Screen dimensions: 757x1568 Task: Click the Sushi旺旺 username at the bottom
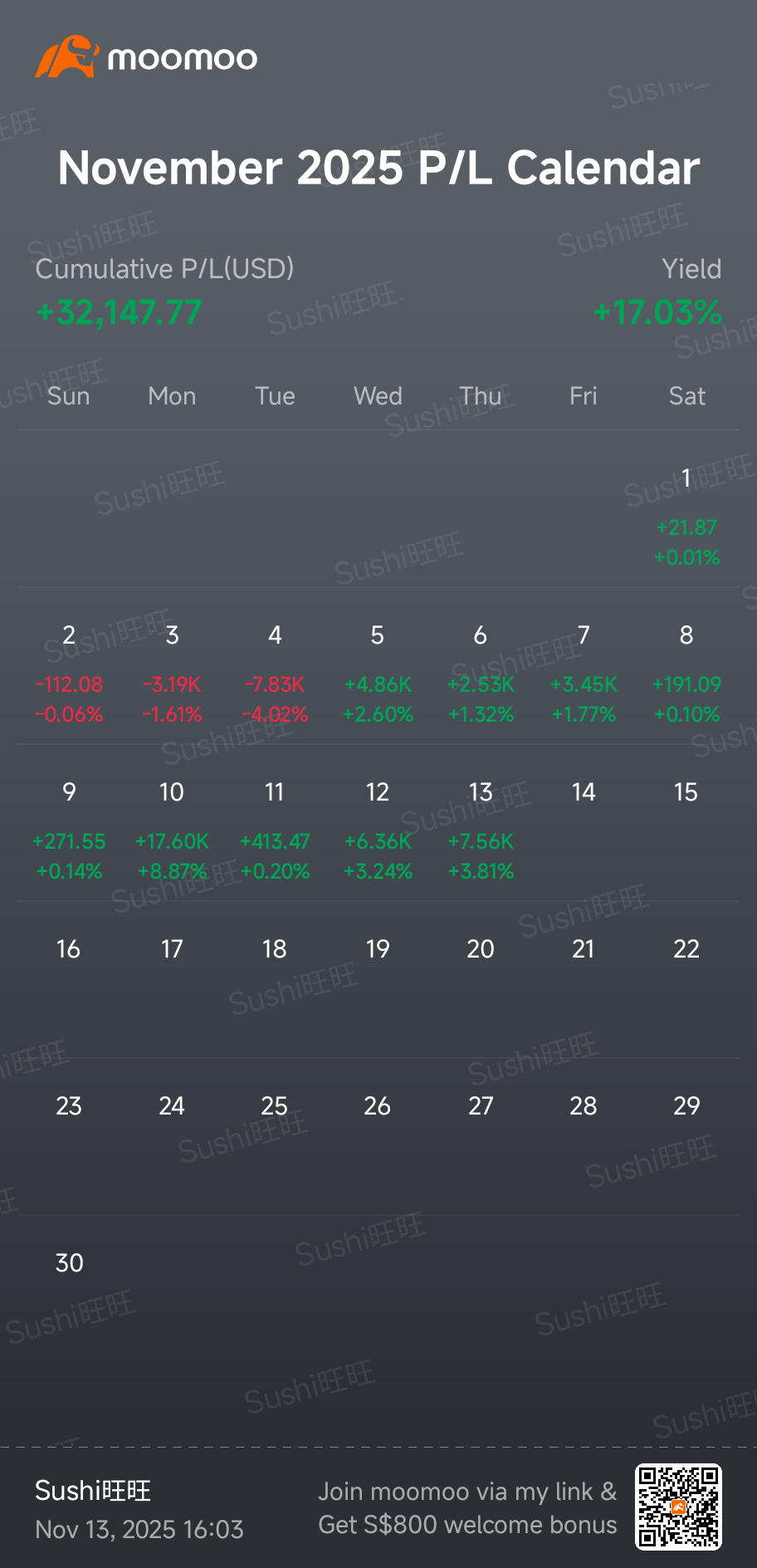(x=93, y=1491)
